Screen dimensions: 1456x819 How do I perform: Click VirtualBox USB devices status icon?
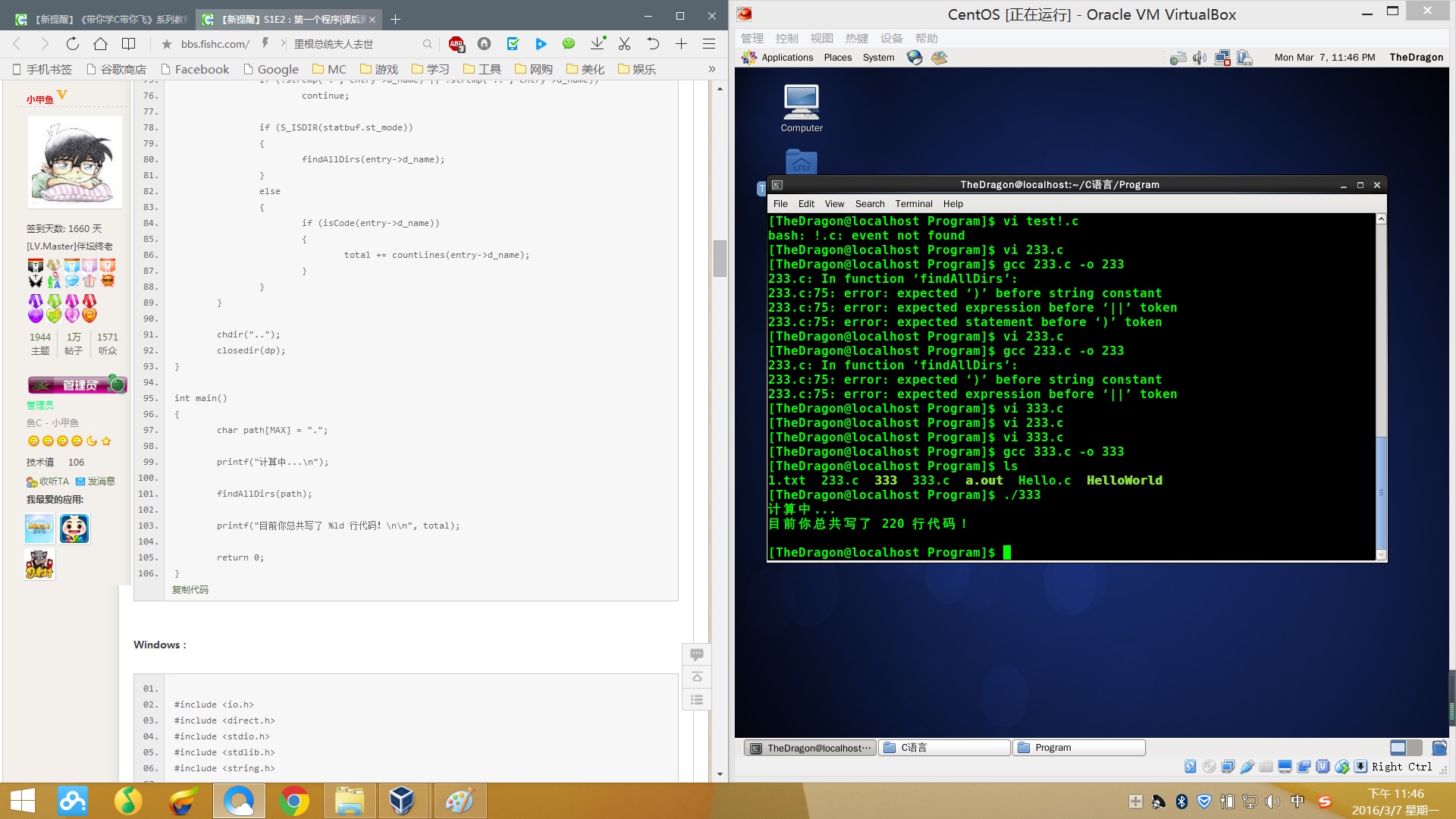pos(1247,767)
